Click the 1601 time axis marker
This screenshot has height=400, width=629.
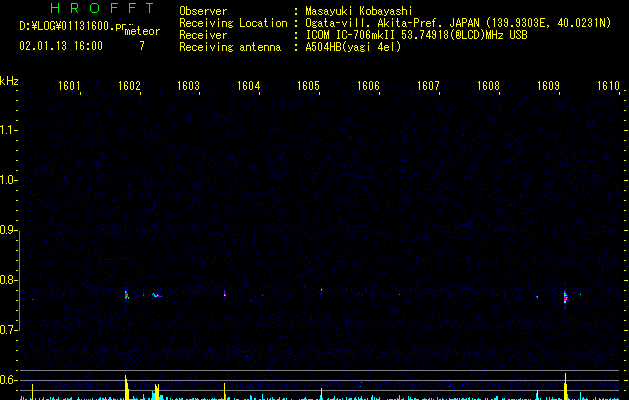(x=69, y=86)
